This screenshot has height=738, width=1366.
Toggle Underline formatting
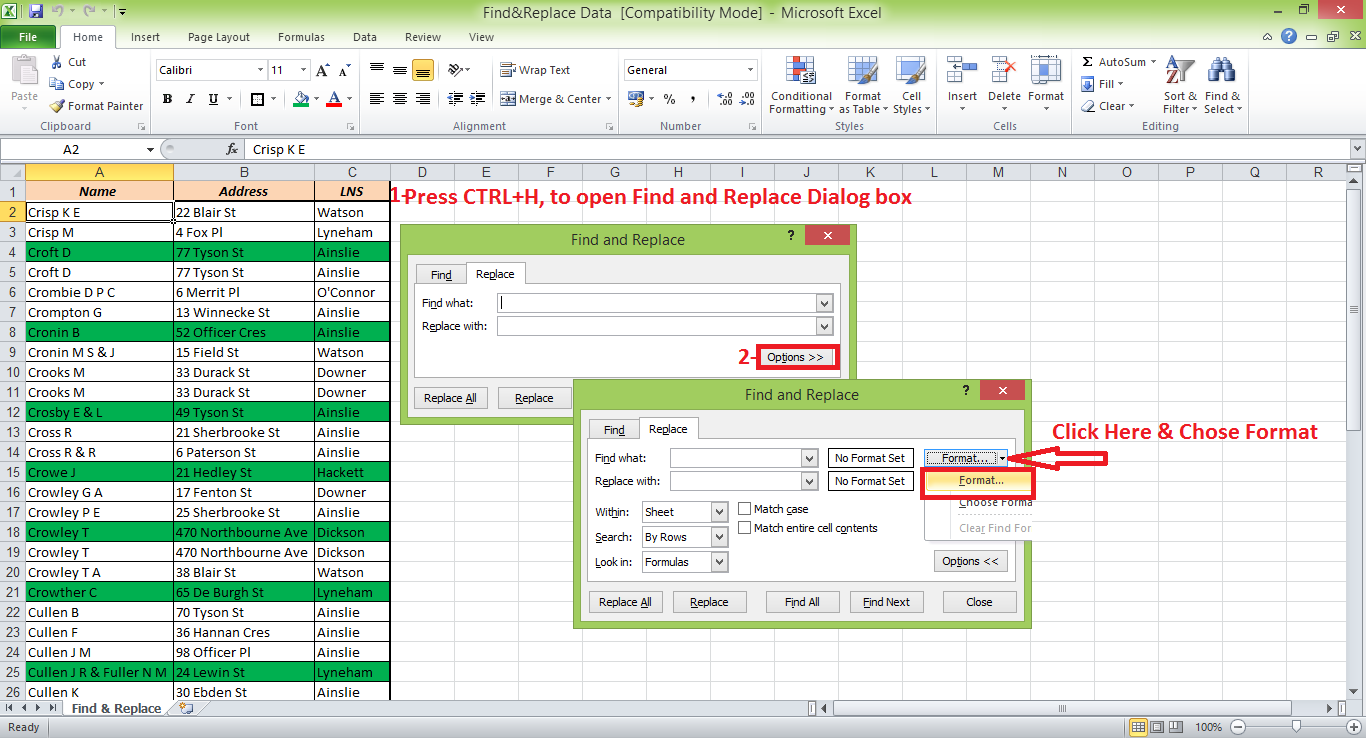point(213,99)
